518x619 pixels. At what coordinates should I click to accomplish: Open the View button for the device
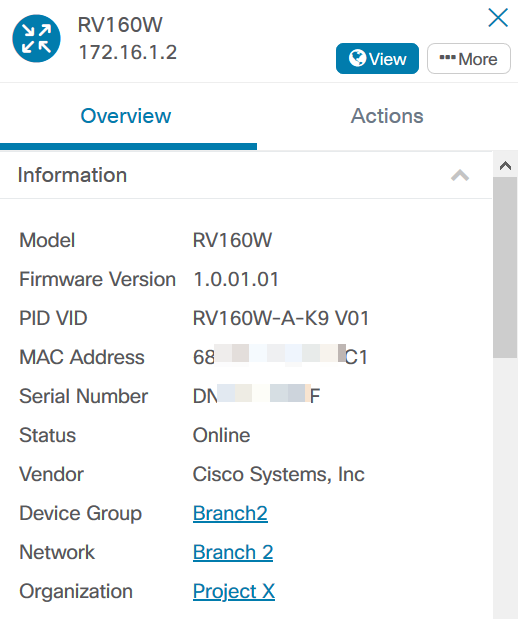click(x=377, y=58)
